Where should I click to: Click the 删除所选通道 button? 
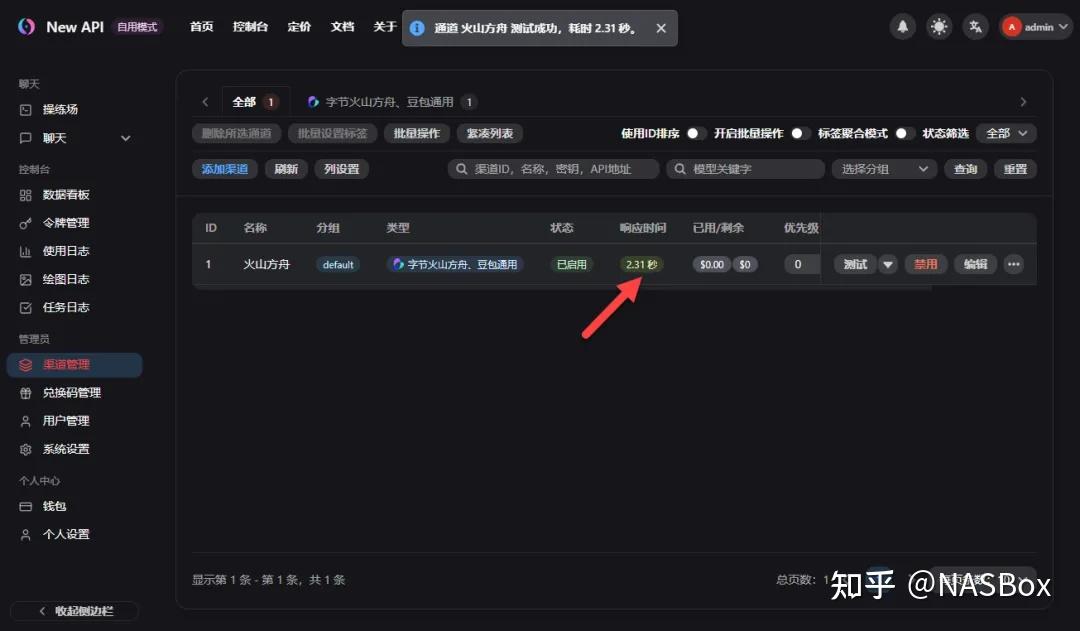click(x=236, y=134)
